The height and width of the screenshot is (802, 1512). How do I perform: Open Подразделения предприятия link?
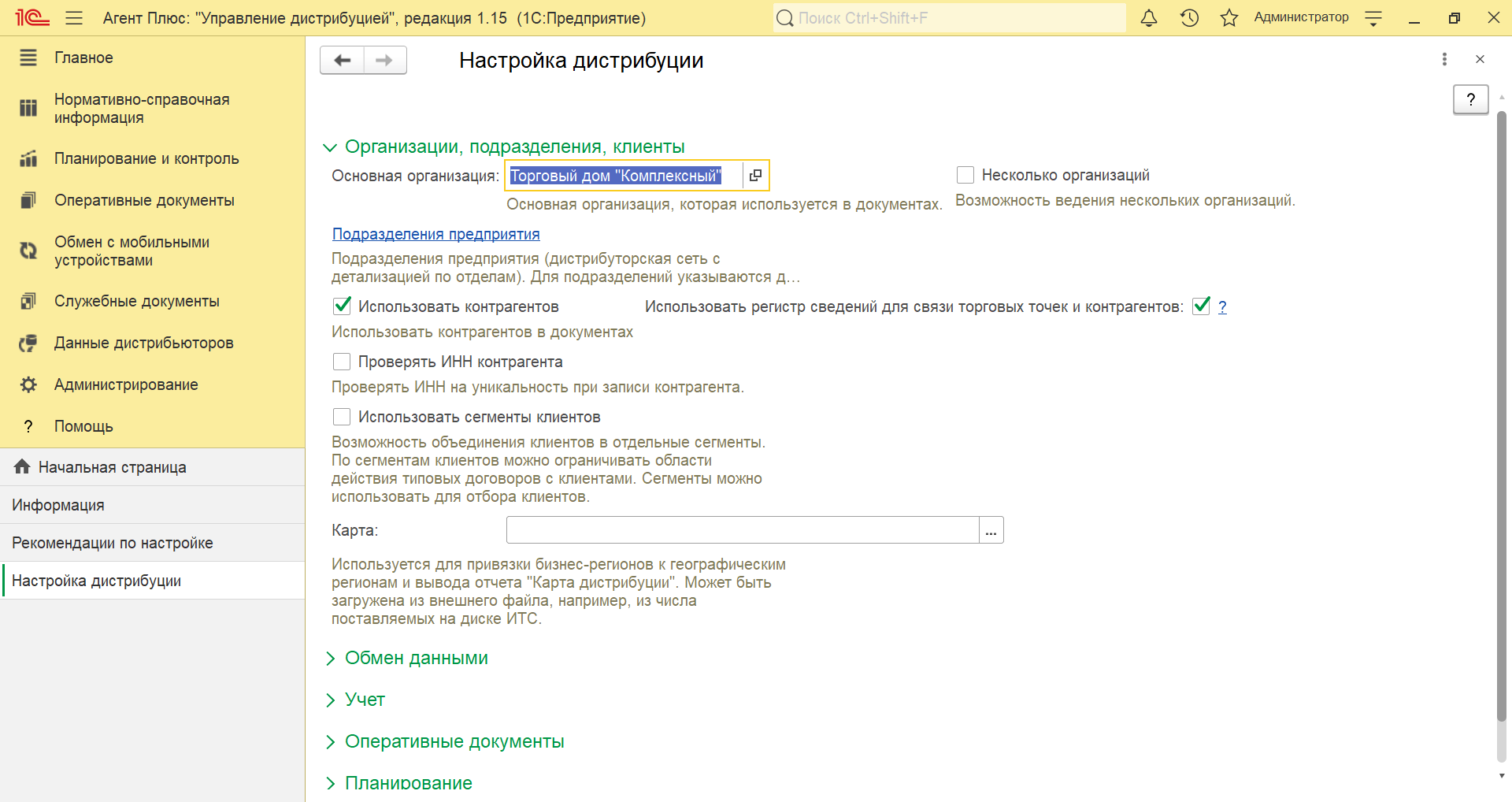pyautogui.click(x=436, y=234)
